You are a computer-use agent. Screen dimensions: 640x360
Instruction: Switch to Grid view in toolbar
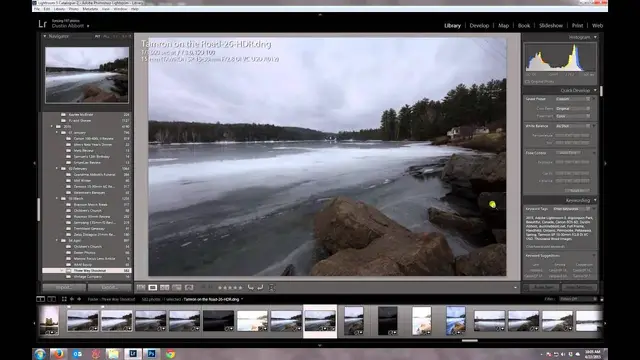click(141, 288)
